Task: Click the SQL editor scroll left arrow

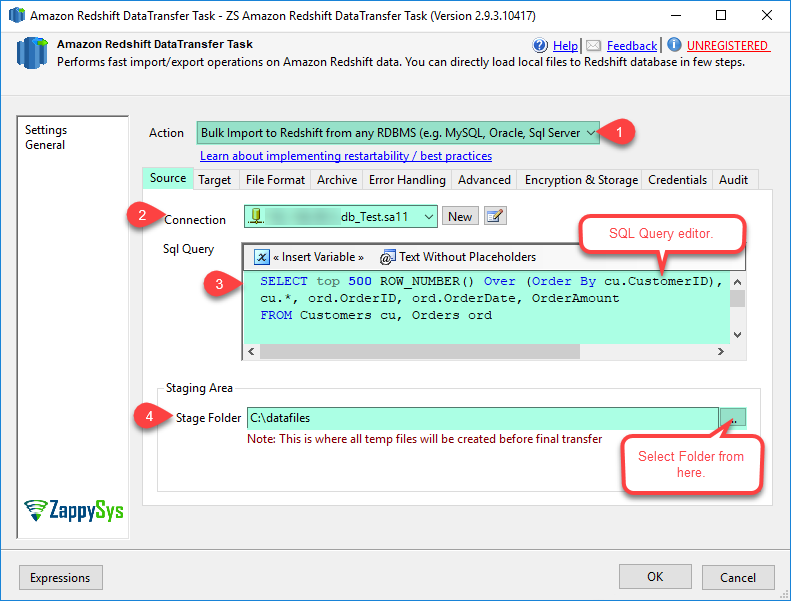Action: tap(251, 351)
